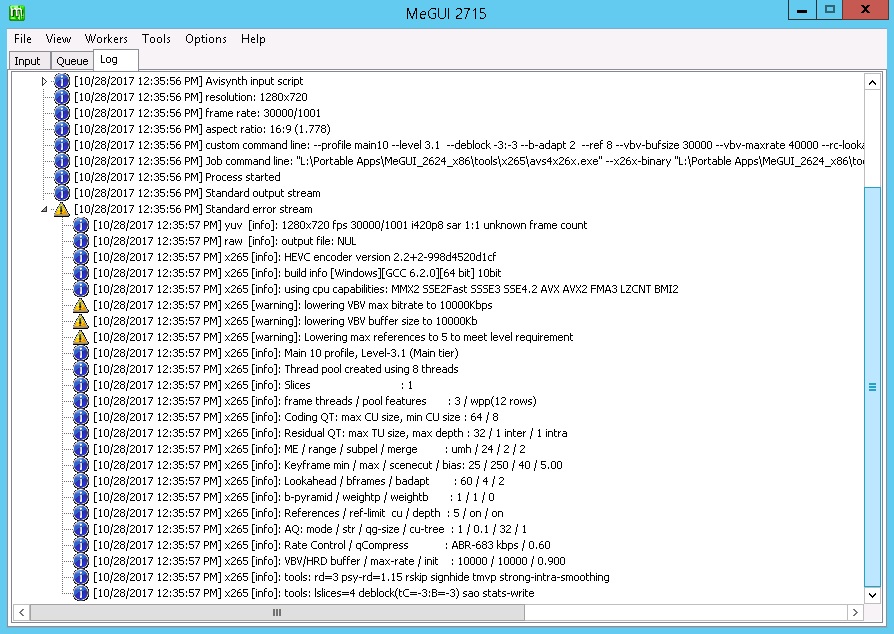This screenshot has height=634, width=894.
Task: Click warning icon beside lowering VBV max bitrate
Action: coord(81,305)
